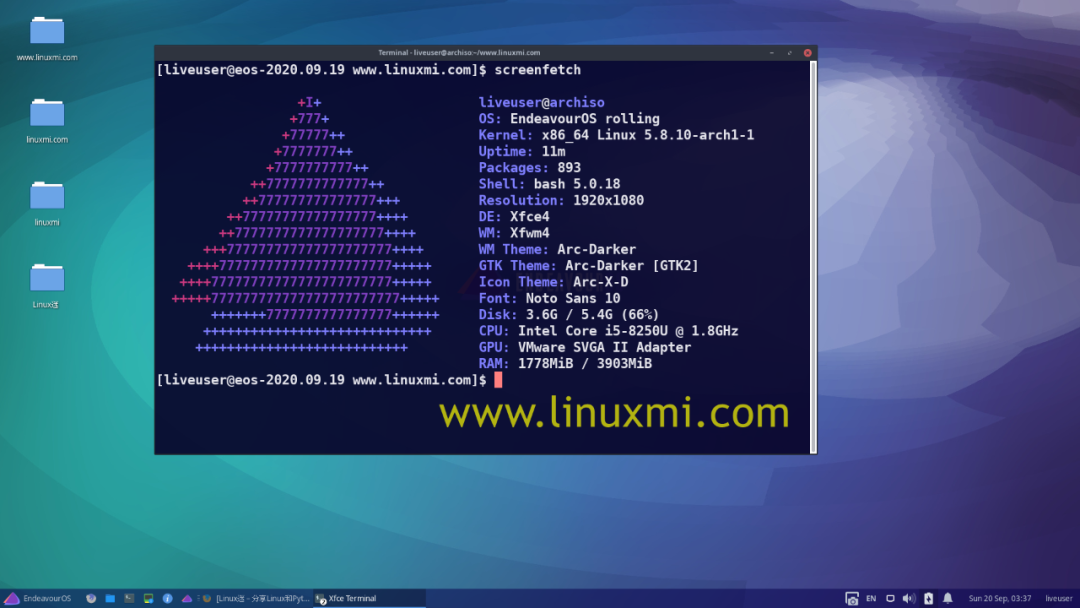
Task: Click GTK Theme 'Arc-Darker [GTK2]' value
Action: click(x=632, y=266)
